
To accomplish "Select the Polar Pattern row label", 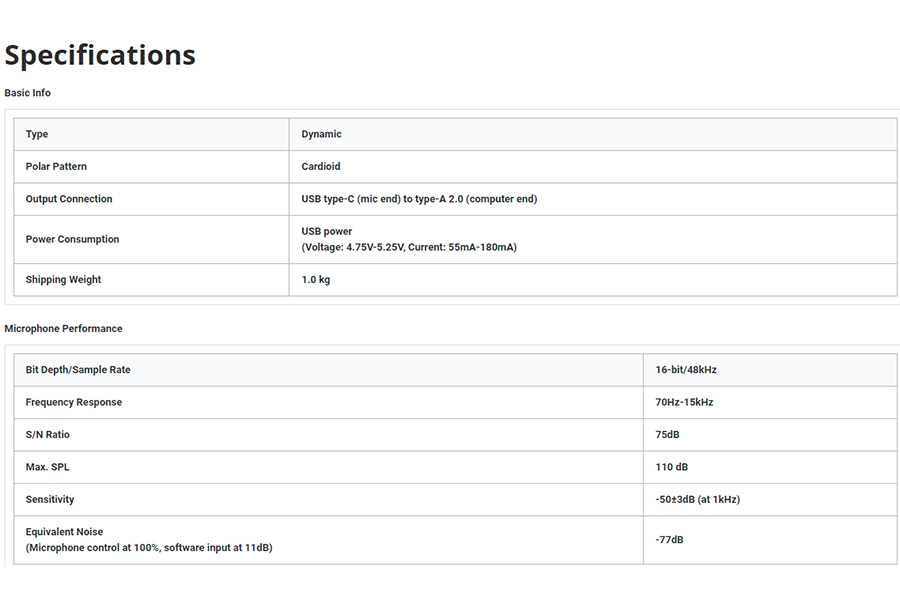I will coord(56,167).
